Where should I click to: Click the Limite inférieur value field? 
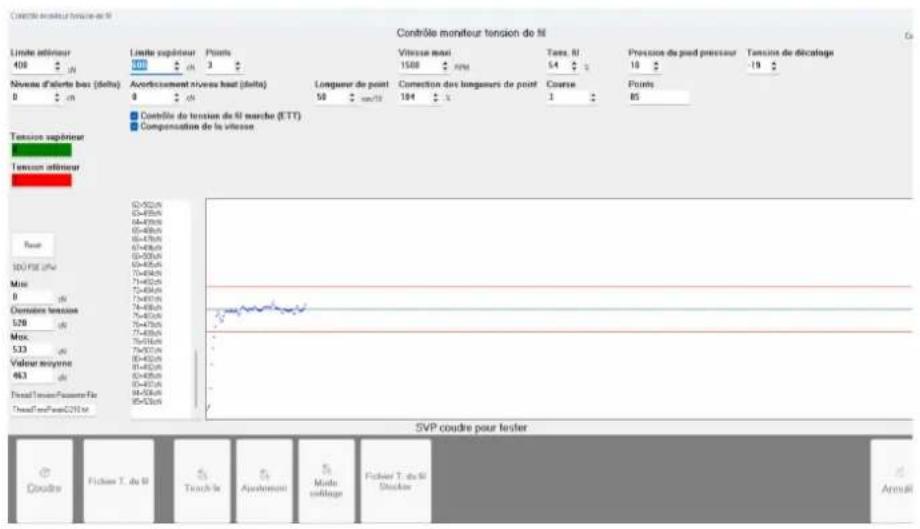(31, 66)
